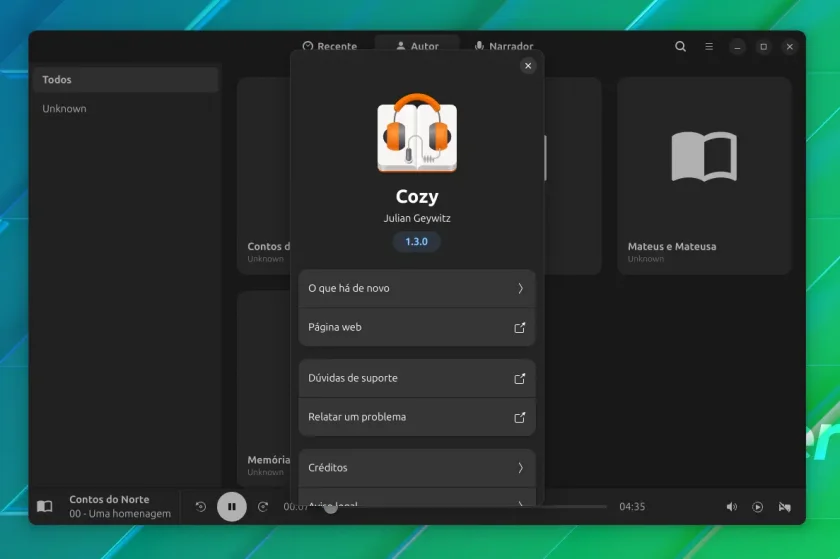Open Página web external link icon
This screenshot has width=840, height=559.
pyautogui.click(x=520, y=327)
